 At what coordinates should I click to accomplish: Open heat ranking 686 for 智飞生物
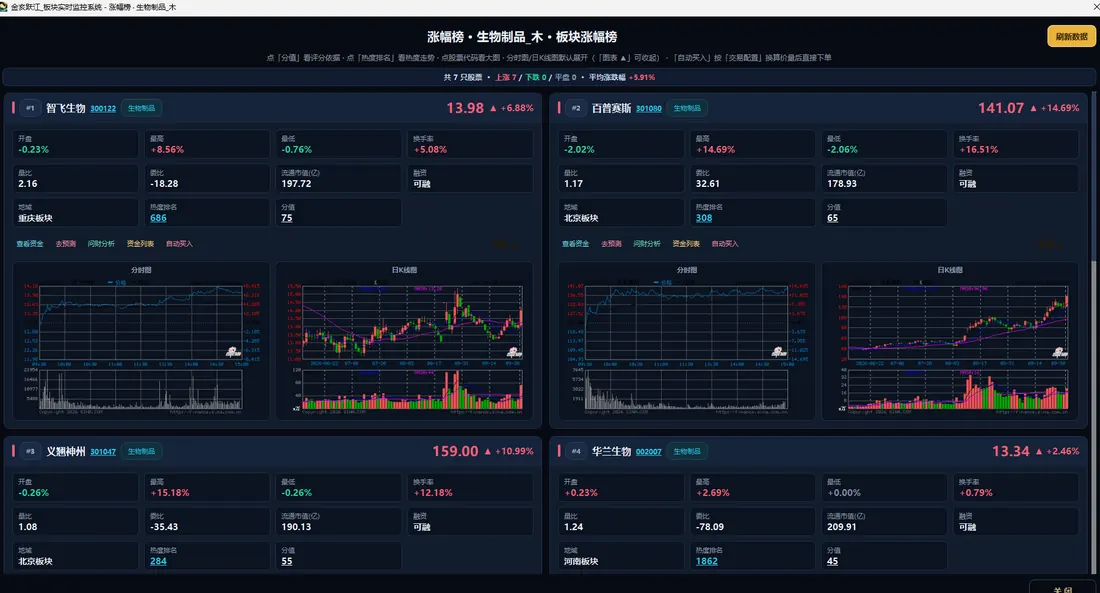pos(159,218)
